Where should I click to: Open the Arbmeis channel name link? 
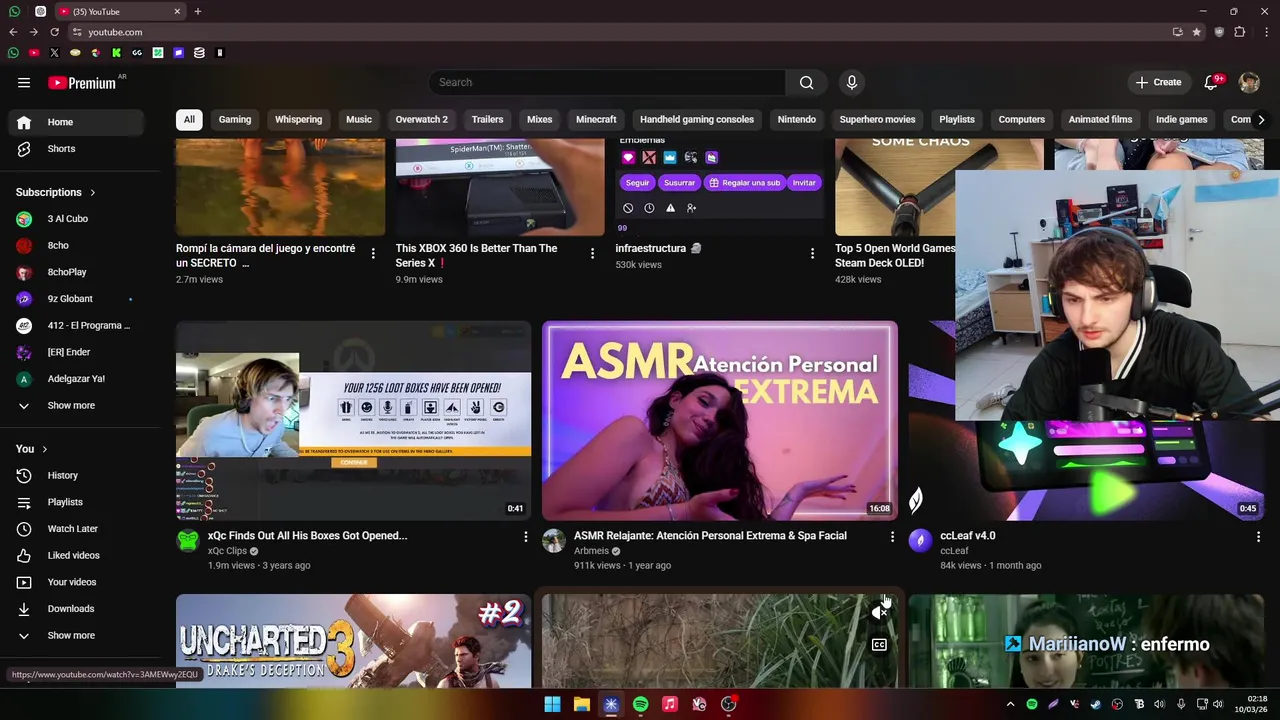(591, 551)
